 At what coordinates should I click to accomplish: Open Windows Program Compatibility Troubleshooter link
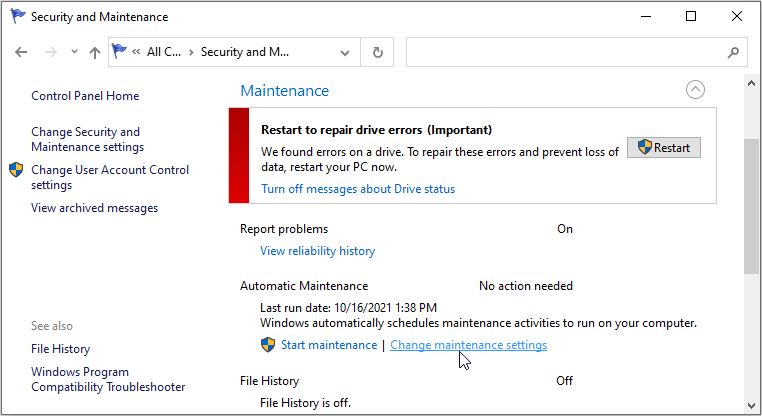108,379
